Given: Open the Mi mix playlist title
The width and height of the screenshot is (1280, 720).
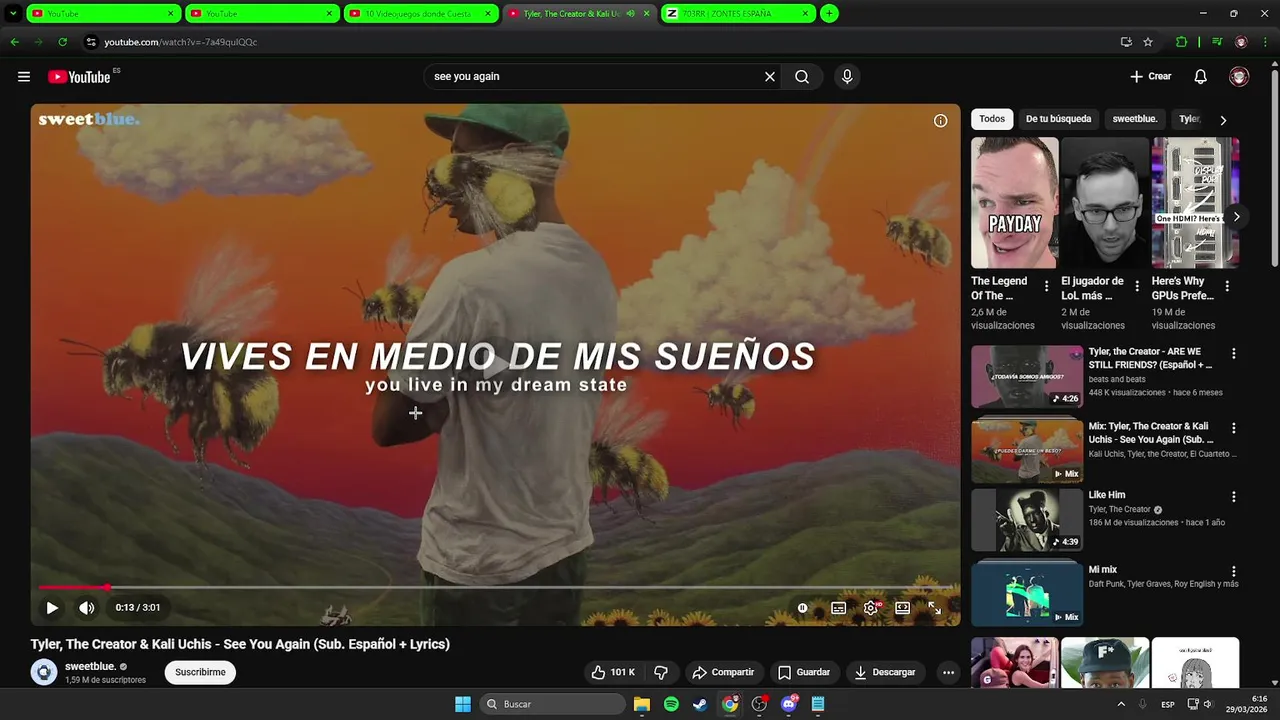Looking at the screenshot, I should coord(1103,570).
